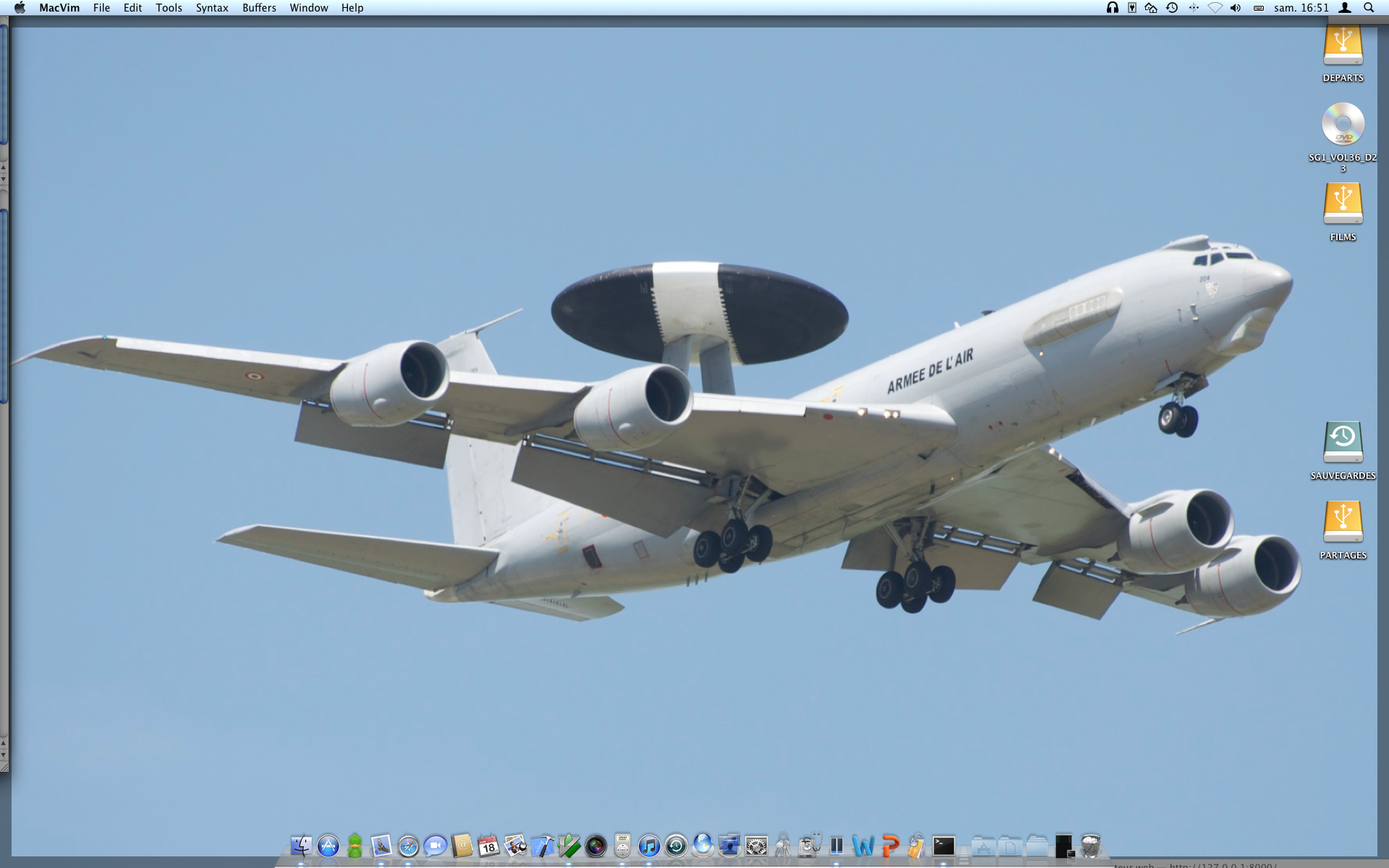
Task: Toggle the Wi-Fi status menu
Action: coord(1215,8)
